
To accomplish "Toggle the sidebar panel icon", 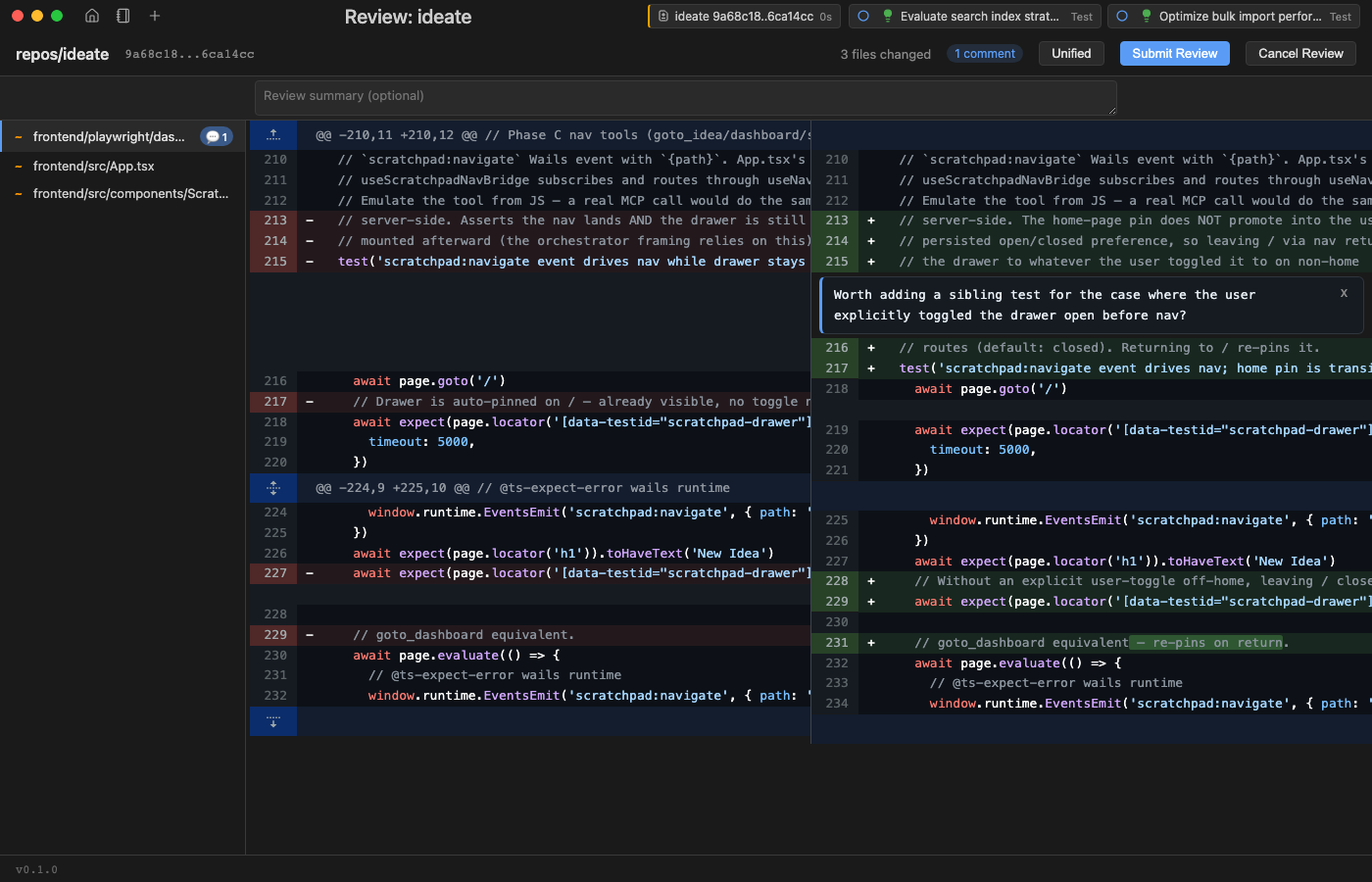I will click(x=122, y=16).
